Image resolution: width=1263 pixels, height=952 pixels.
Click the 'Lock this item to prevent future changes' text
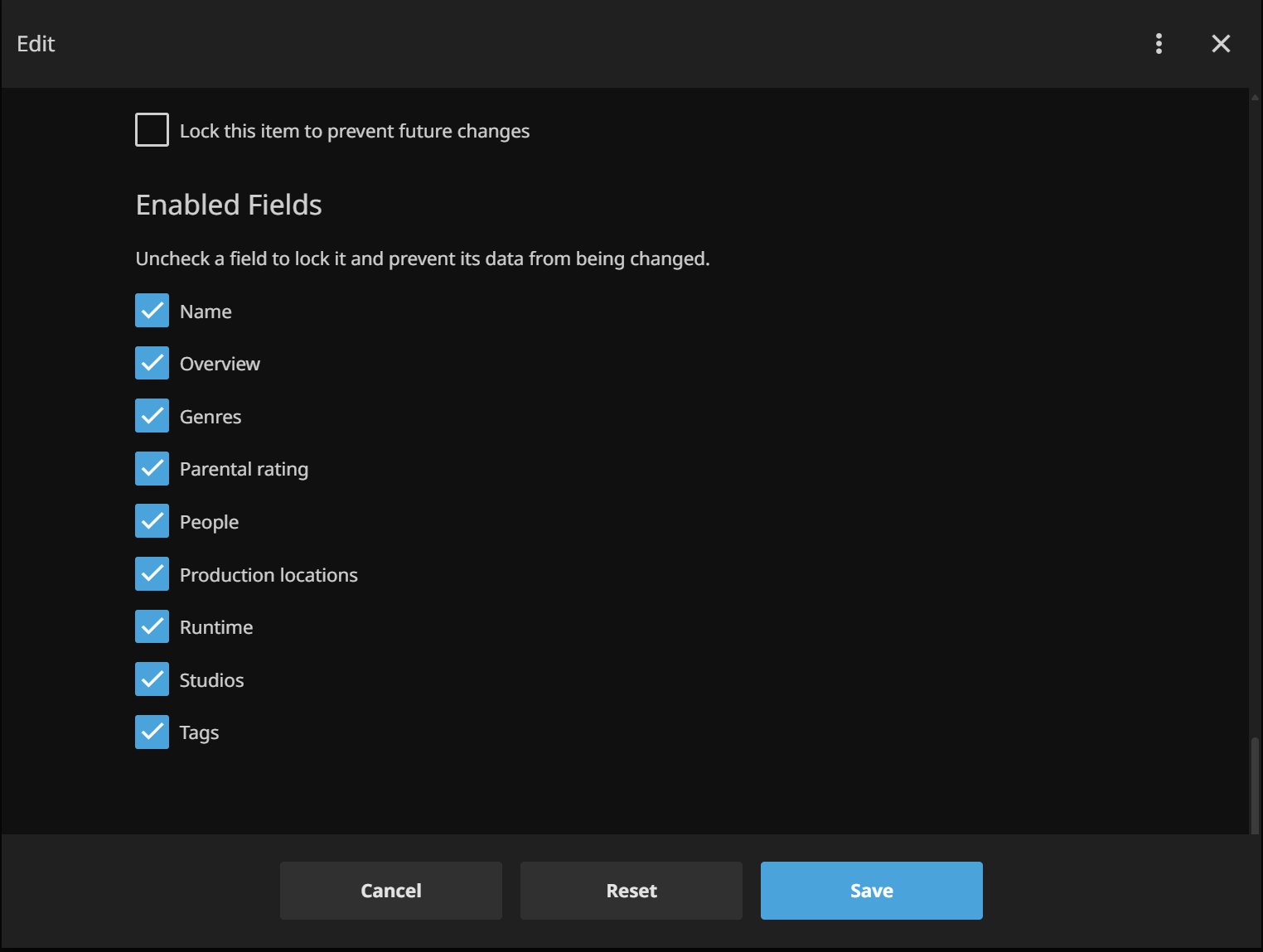(354, 131)
